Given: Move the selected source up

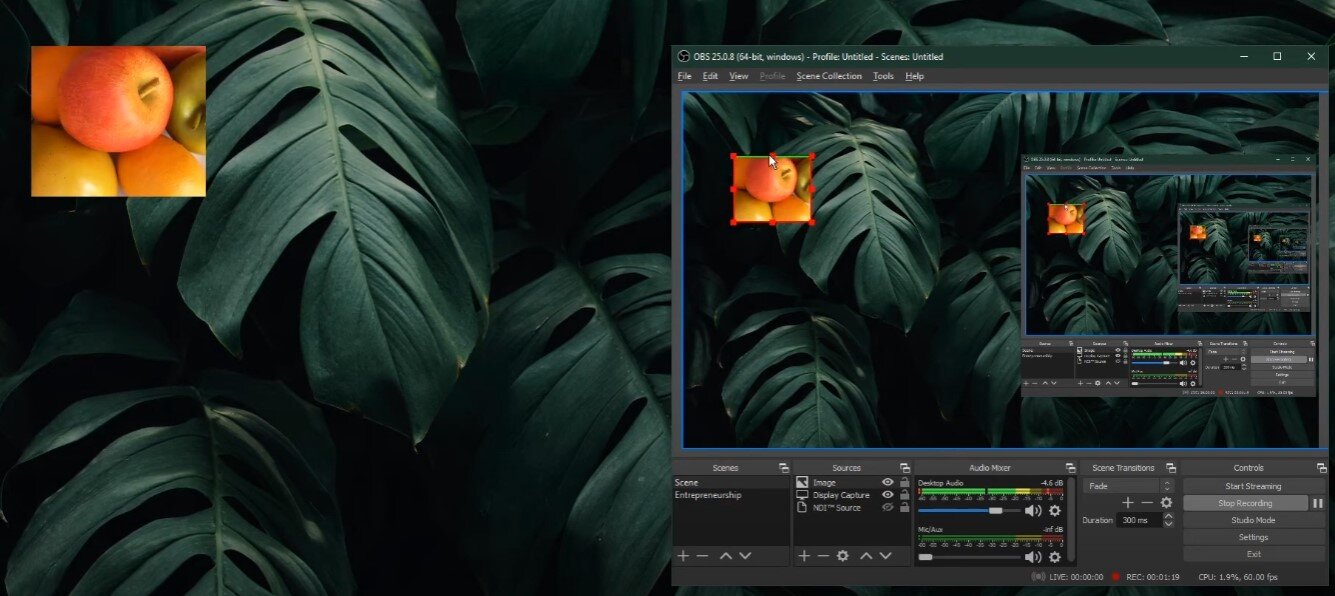Looking at the screenshot, I should pyautogui.click(x=866, y=556).
